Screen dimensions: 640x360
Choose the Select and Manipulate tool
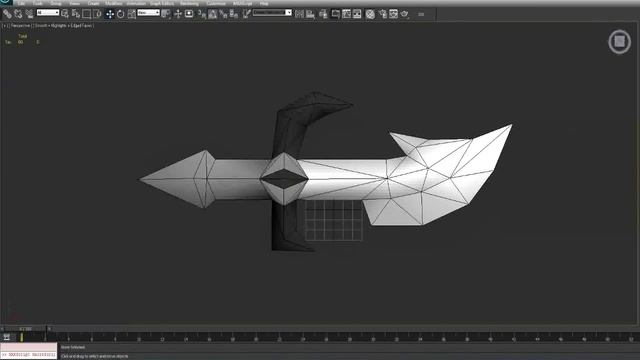click(178, 14)
